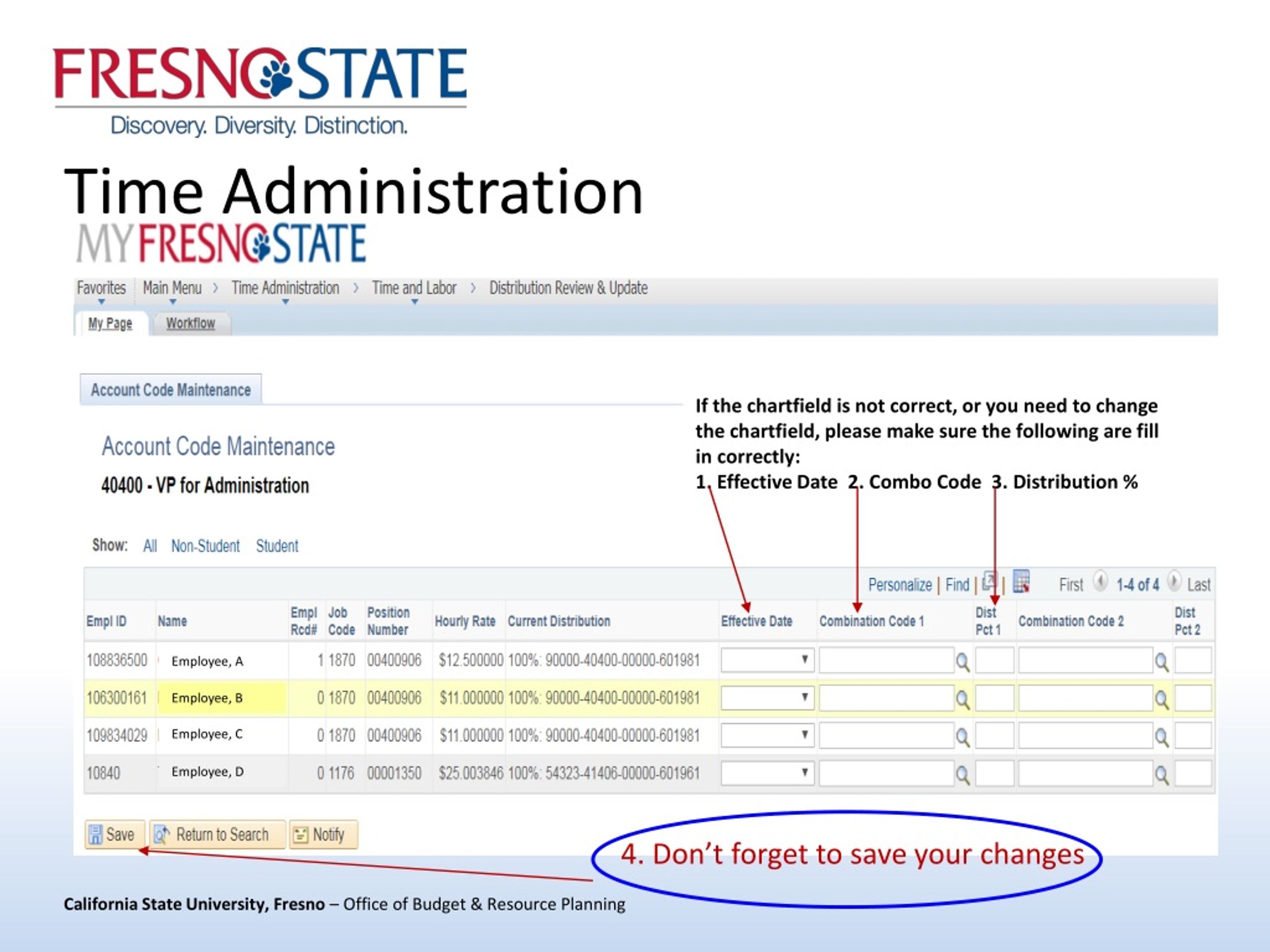This screenshot has width=1270, height=952.
Task: Select hourly rate $25.003846 cell
Action: point(471,773)
